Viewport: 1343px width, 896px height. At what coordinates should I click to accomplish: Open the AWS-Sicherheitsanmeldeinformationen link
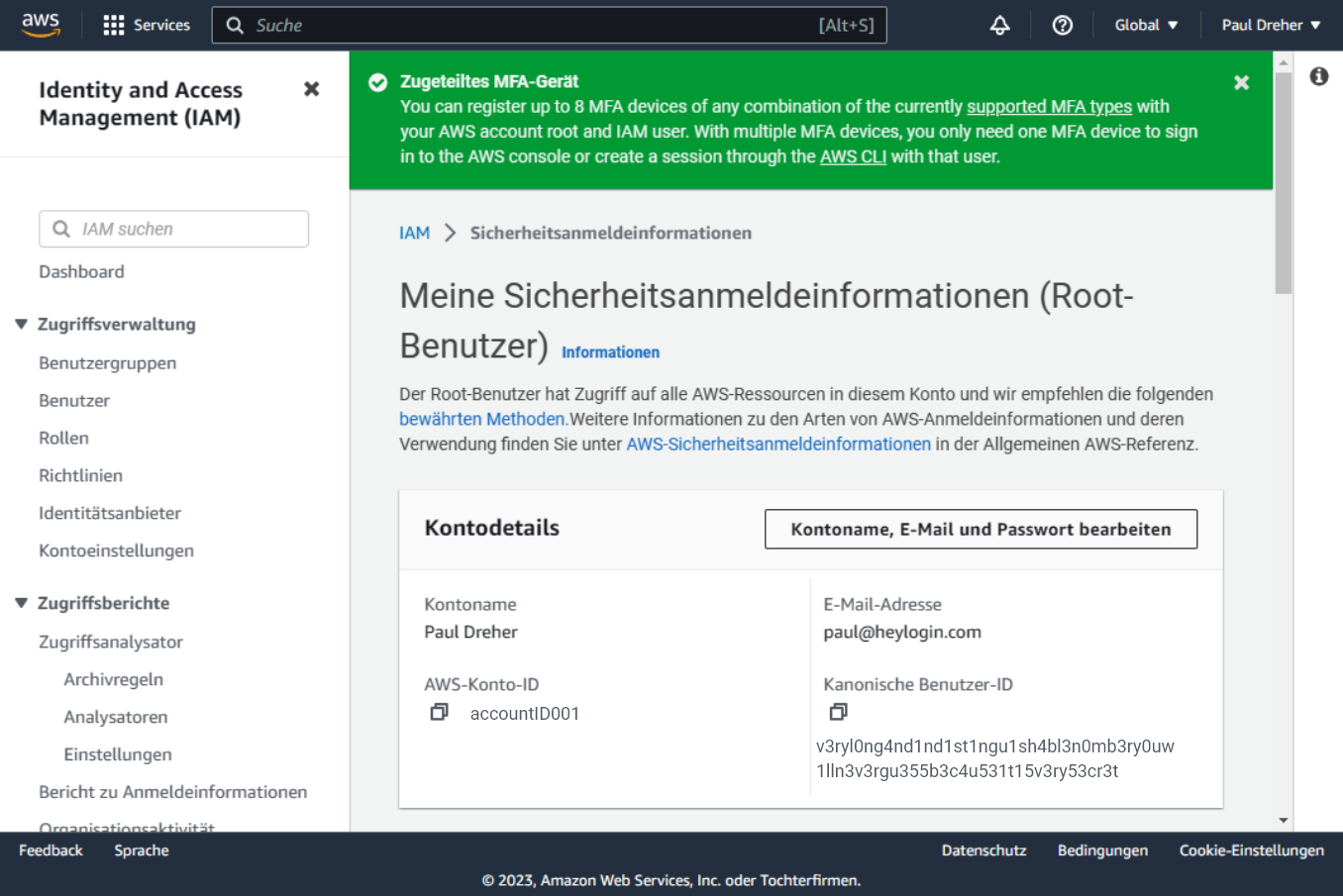778,445
